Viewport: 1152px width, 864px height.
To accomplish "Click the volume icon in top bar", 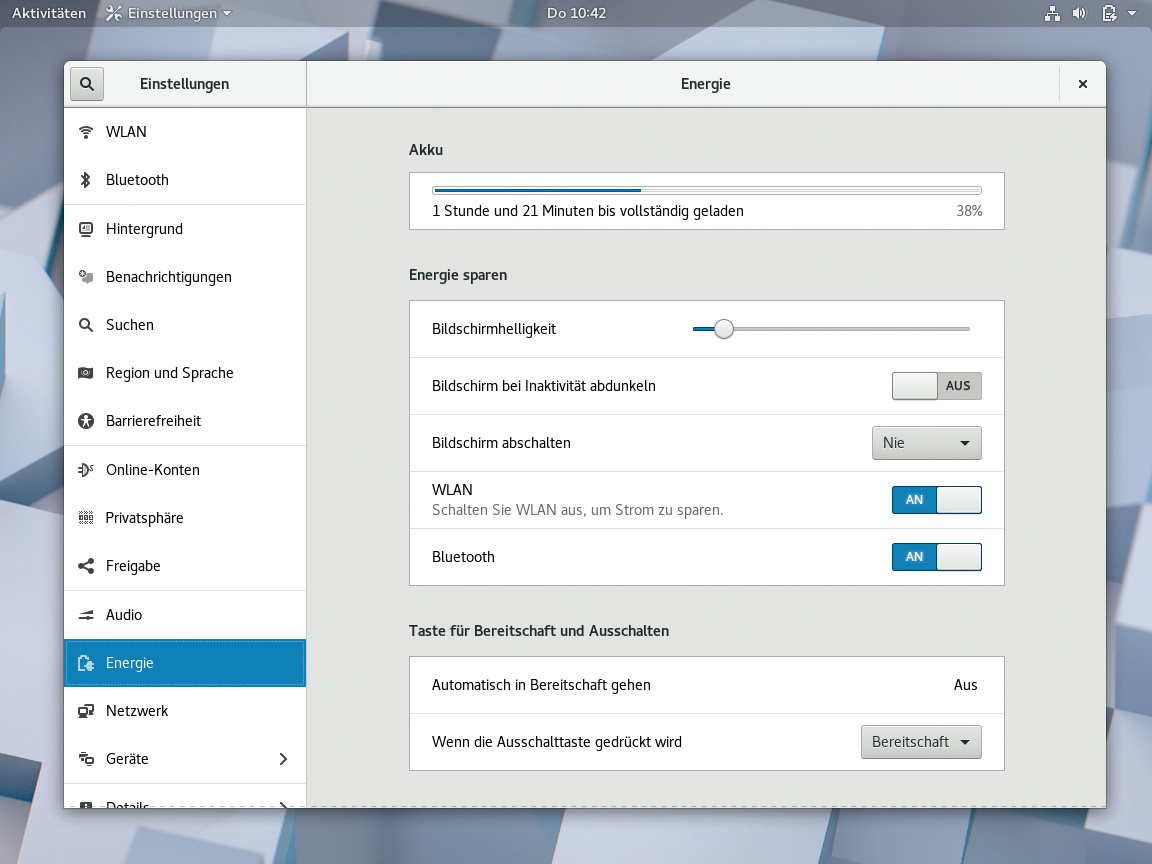I will (1079, 13).
